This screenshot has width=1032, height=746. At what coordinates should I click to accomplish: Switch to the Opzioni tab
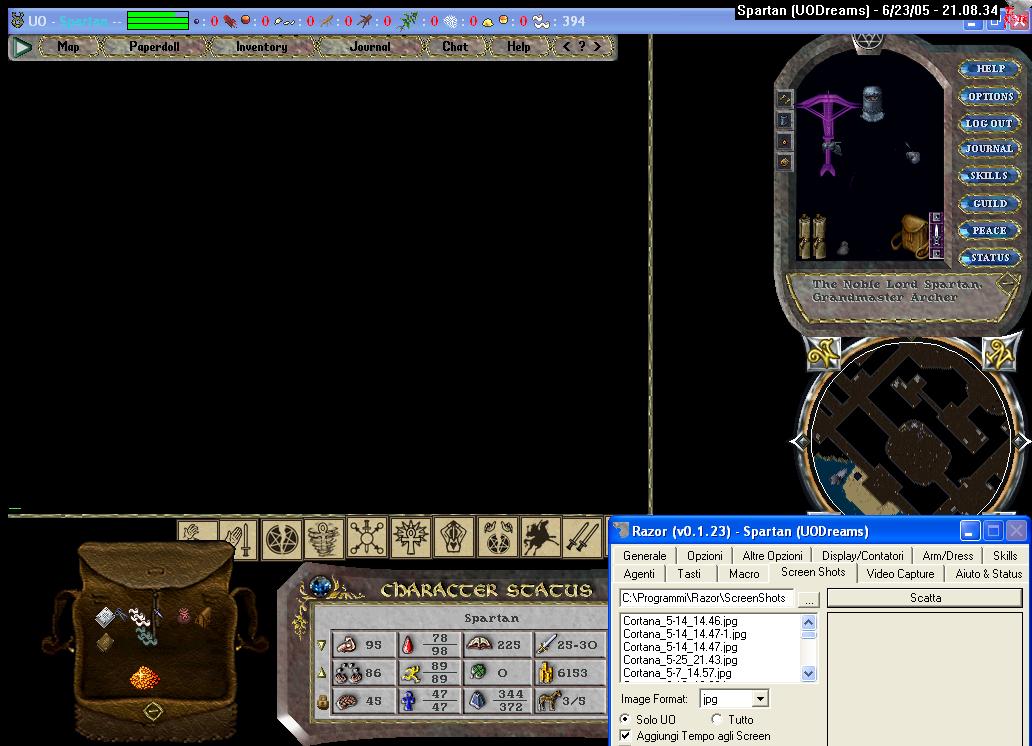click(705, 556)
